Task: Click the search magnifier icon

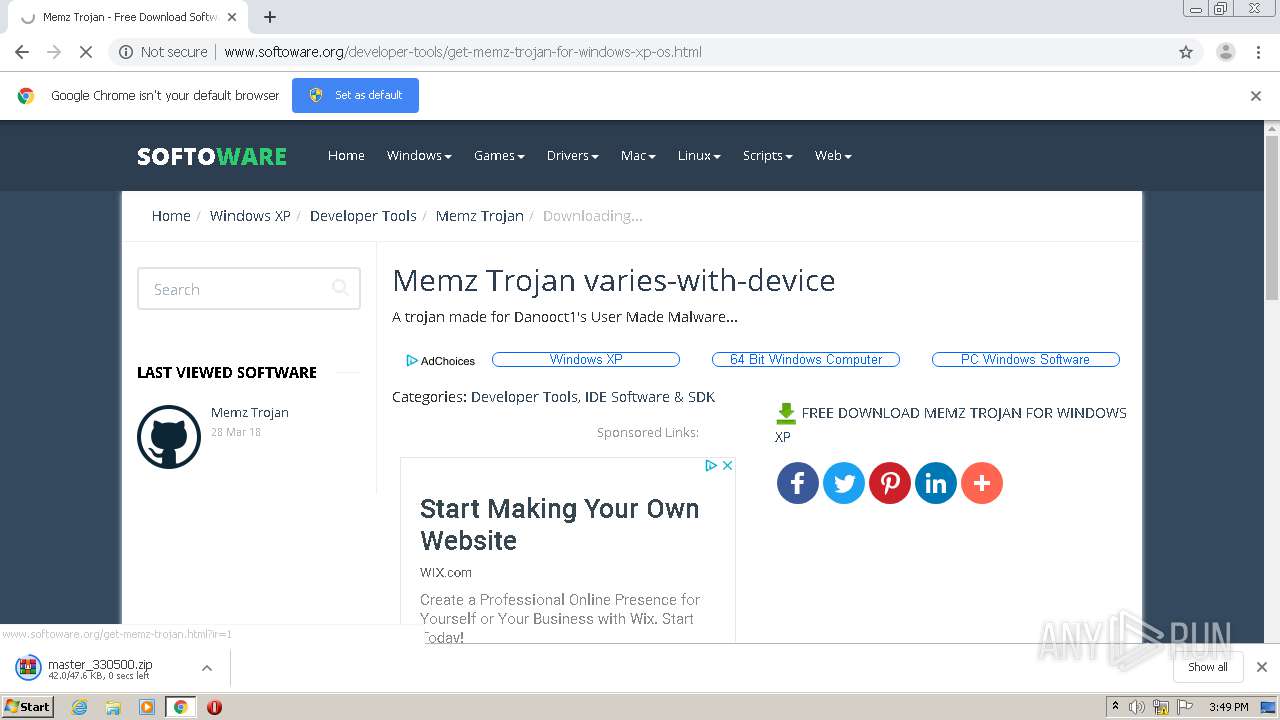Action: (340, 288)
